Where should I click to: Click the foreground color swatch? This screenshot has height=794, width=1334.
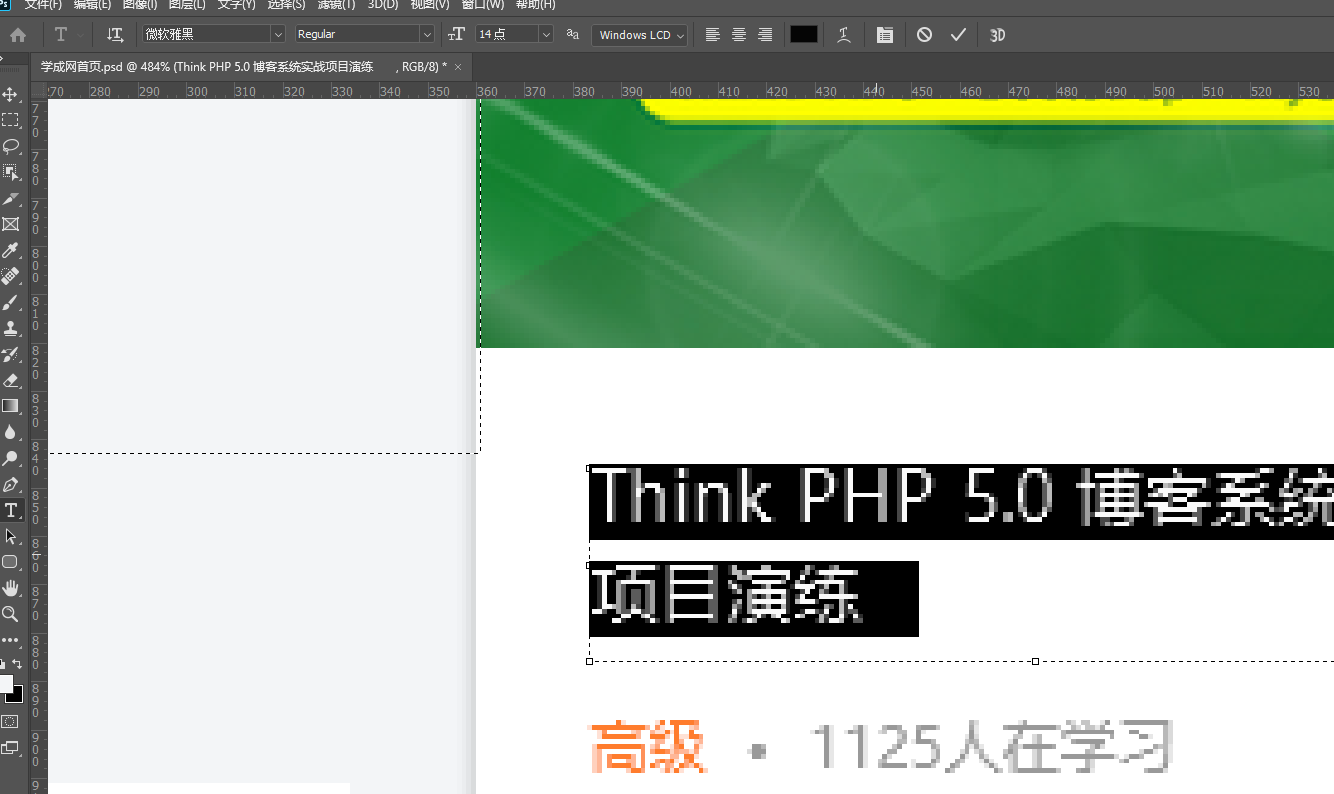click(x=5, y=684)
